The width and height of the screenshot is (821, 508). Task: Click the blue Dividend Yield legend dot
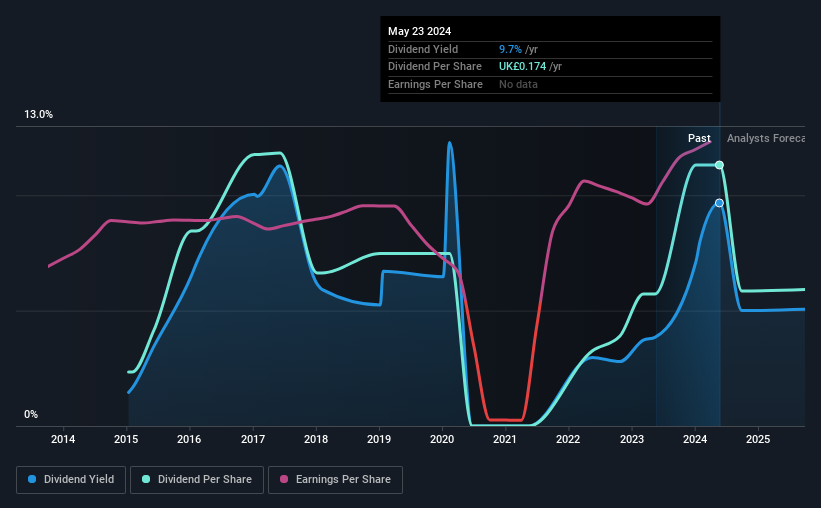click(32, 479)
